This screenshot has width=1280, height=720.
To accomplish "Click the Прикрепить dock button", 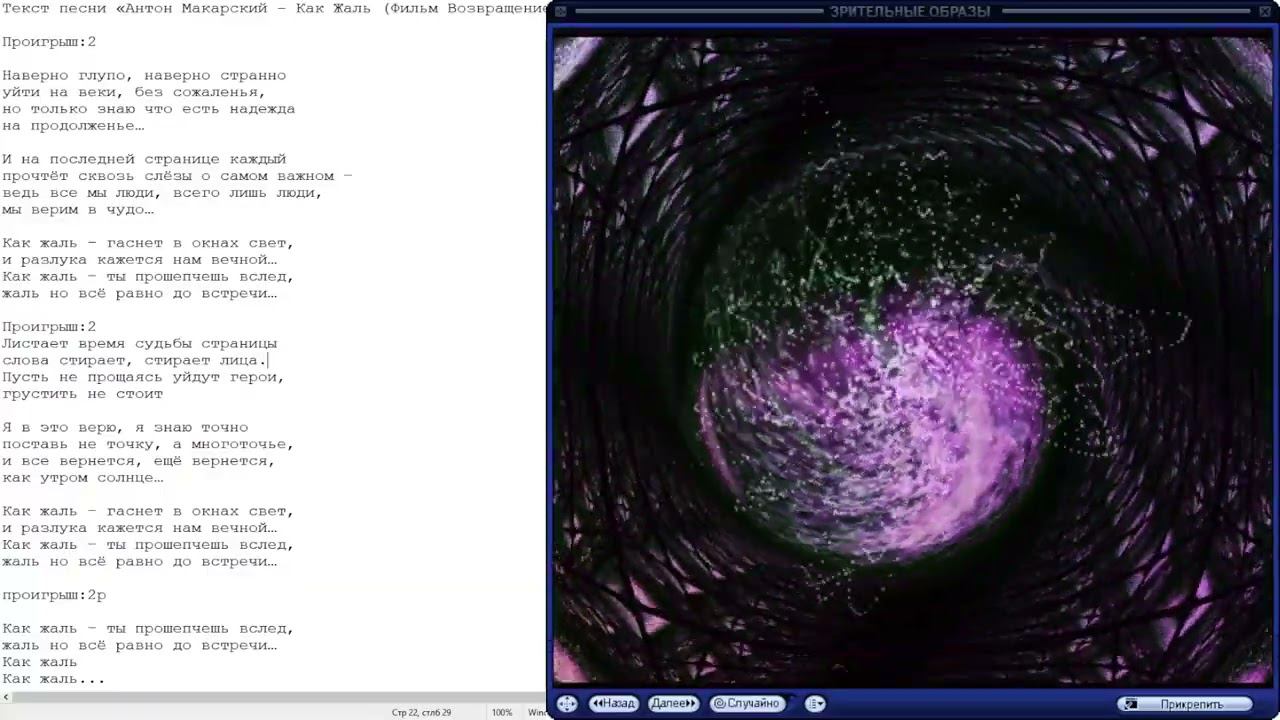I will coord(1184,704).
